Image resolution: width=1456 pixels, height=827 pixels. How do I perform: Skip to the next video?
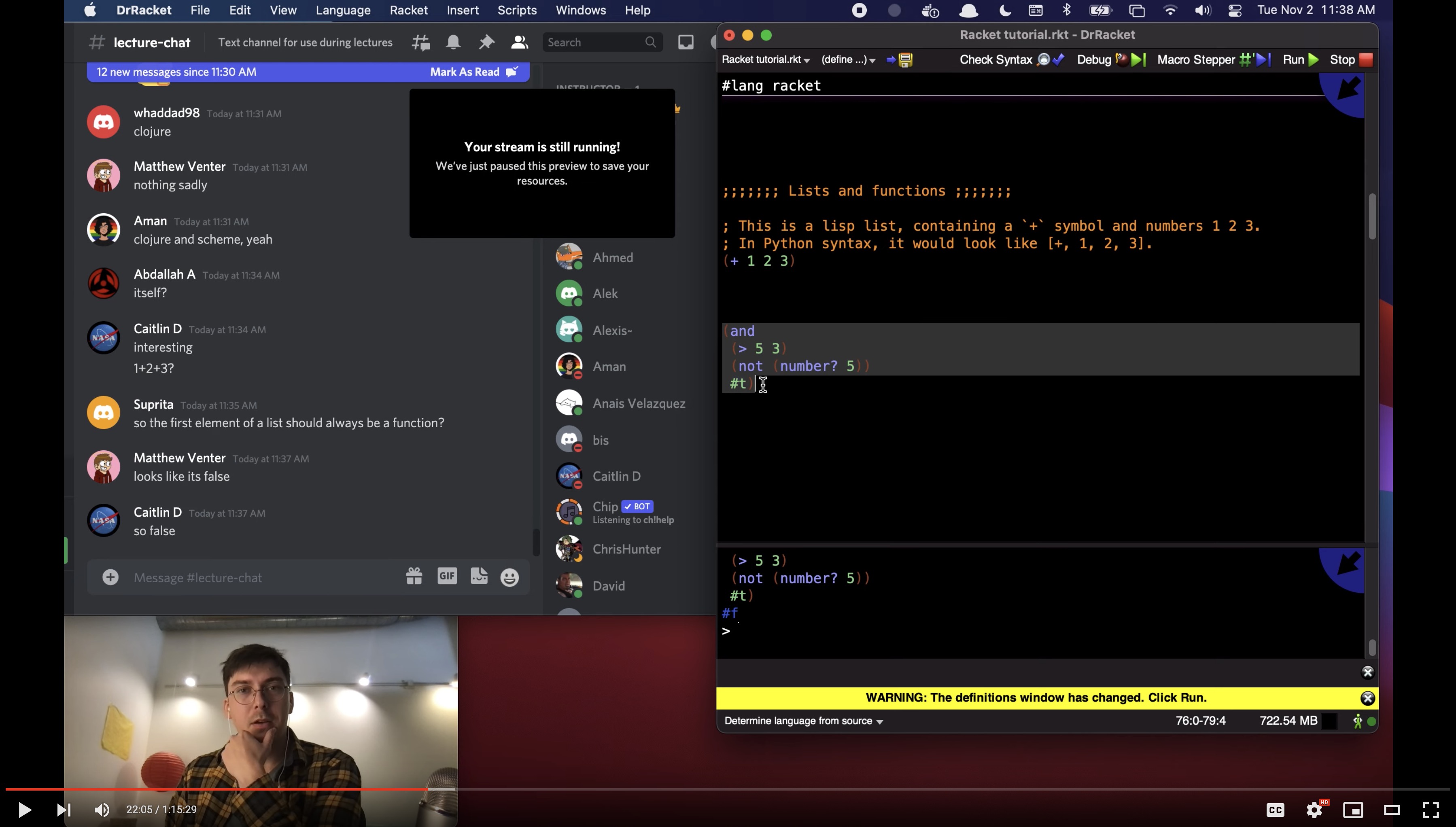(x=64, y=810)
